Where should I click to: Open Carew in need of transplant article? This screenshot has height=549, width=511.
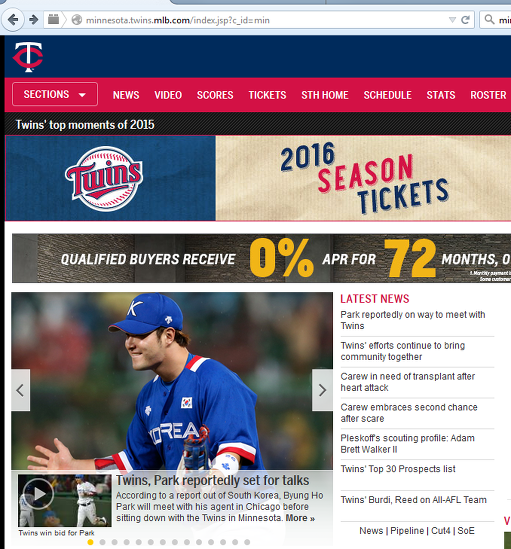tap(408, 382)
